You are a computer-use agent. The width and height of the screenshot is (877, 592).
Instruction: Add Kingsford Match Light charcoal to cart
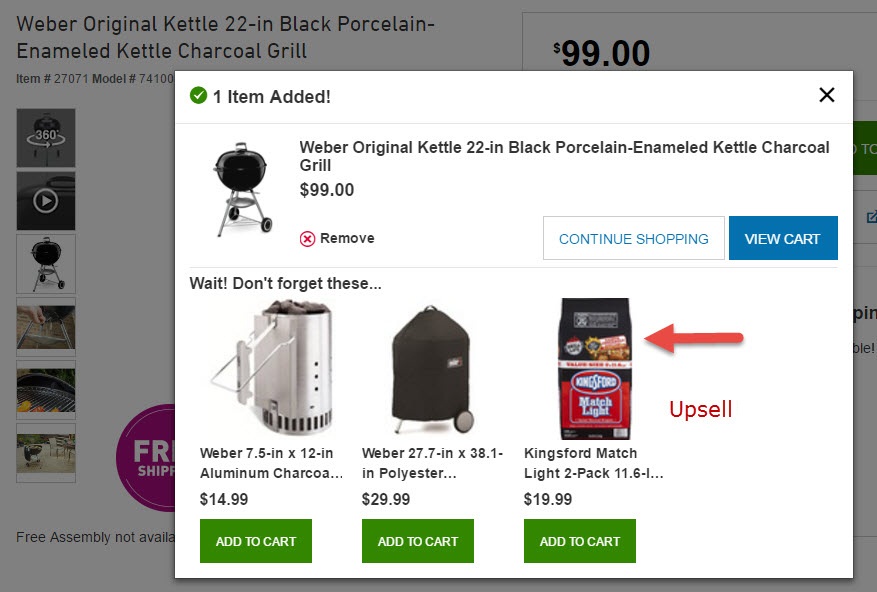coord(579,541)
